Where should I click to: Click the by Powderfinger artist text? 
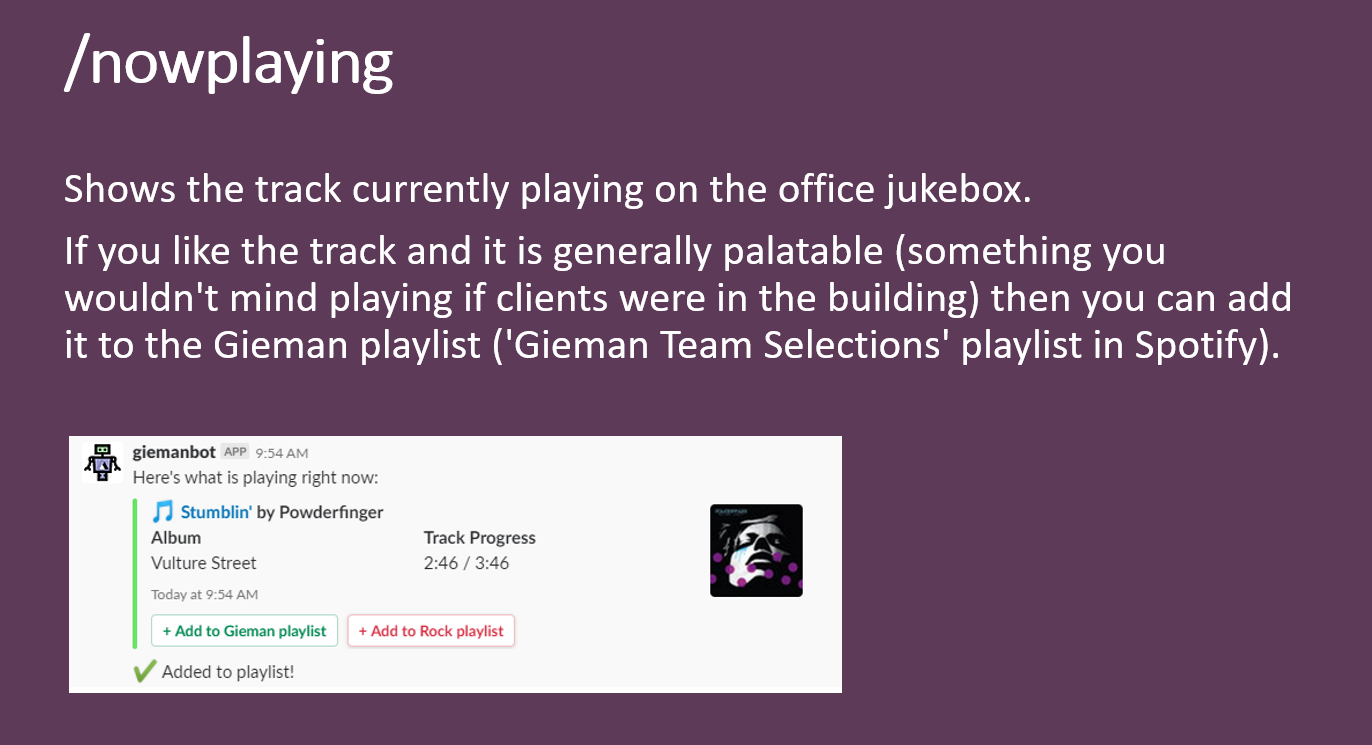[320, 512]
